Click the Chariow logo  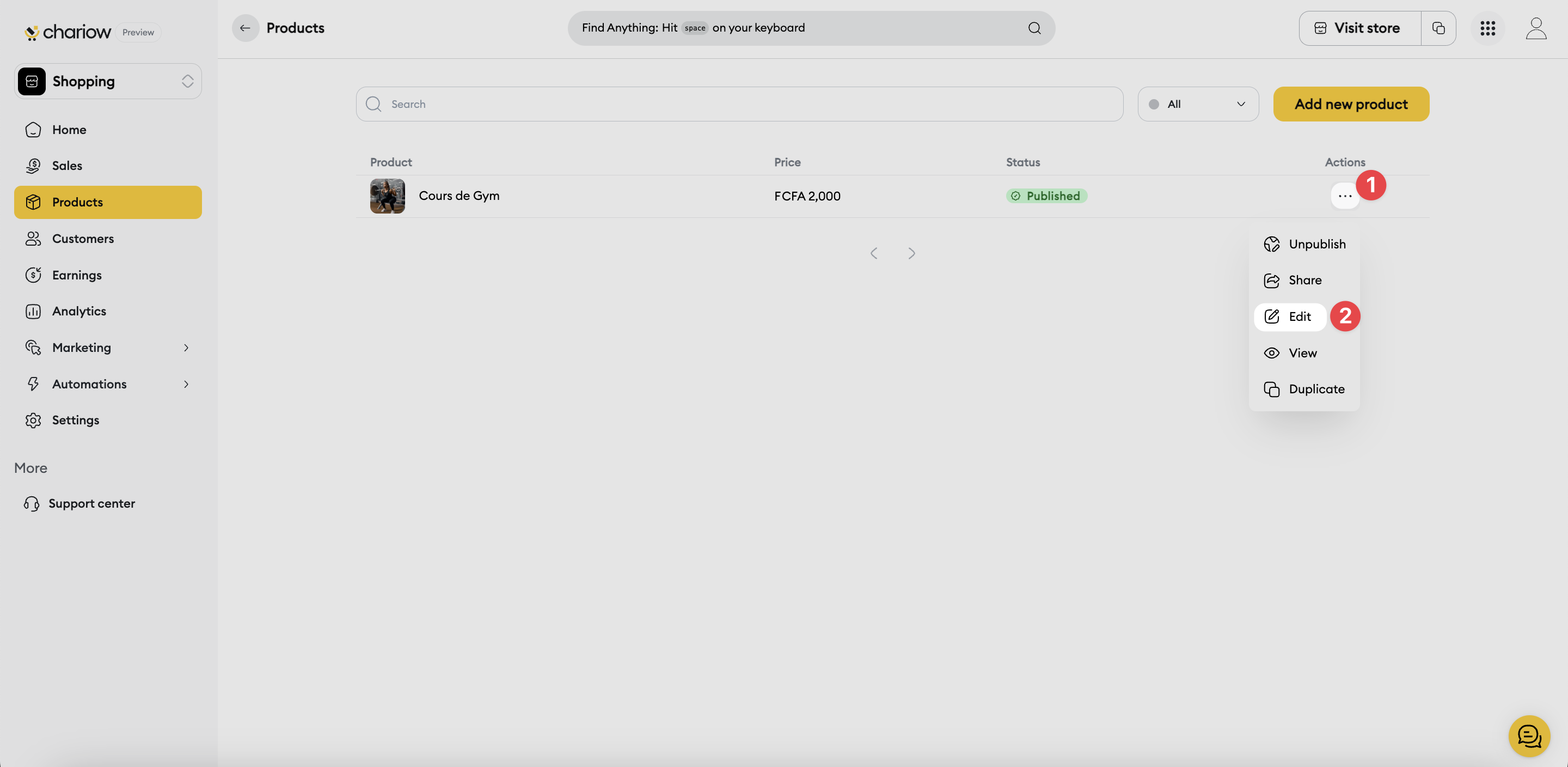click(x=68, y=32)
